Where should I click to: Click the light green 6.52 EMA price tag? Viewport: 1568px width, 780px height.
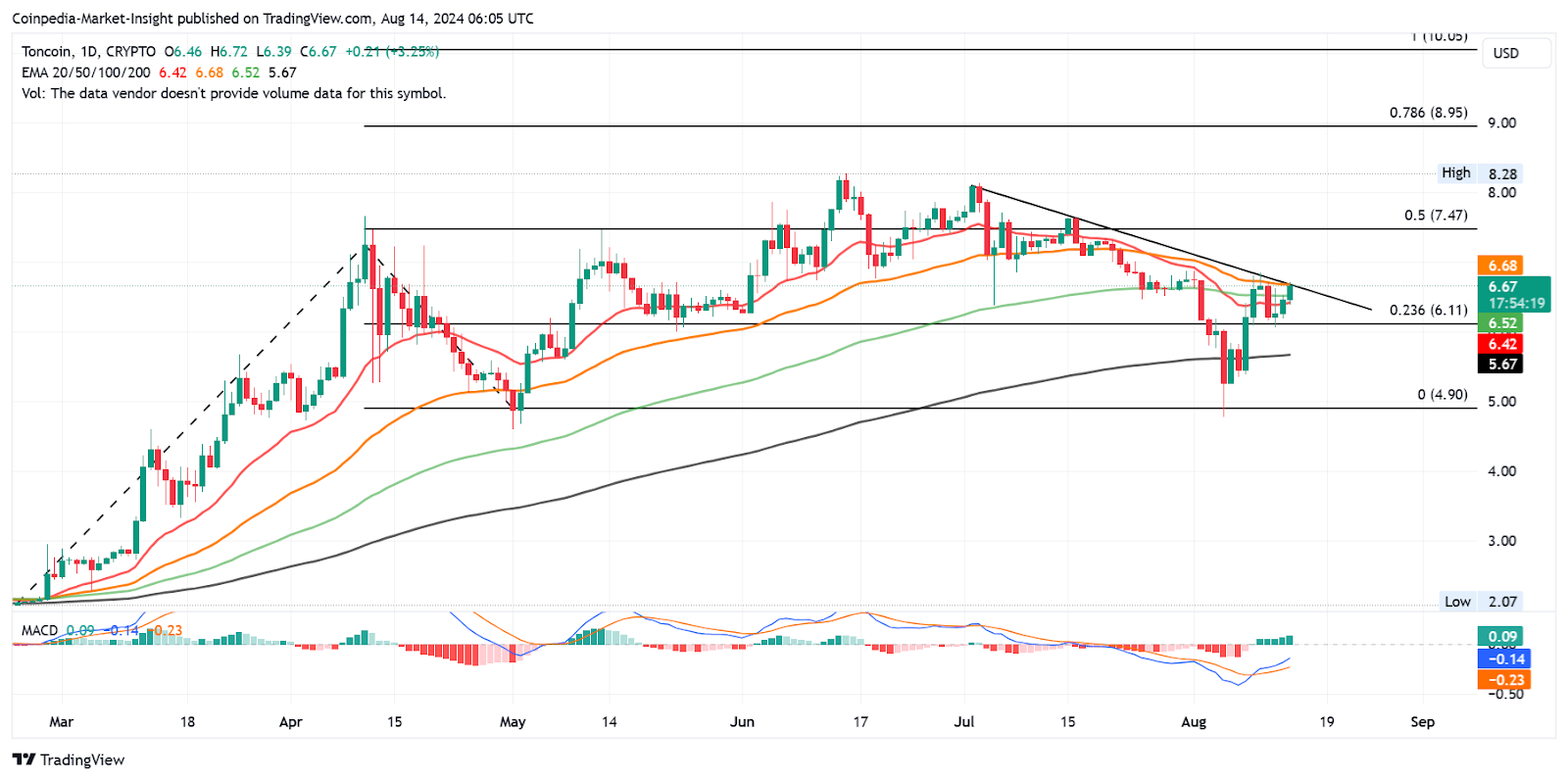point(1502,323)
